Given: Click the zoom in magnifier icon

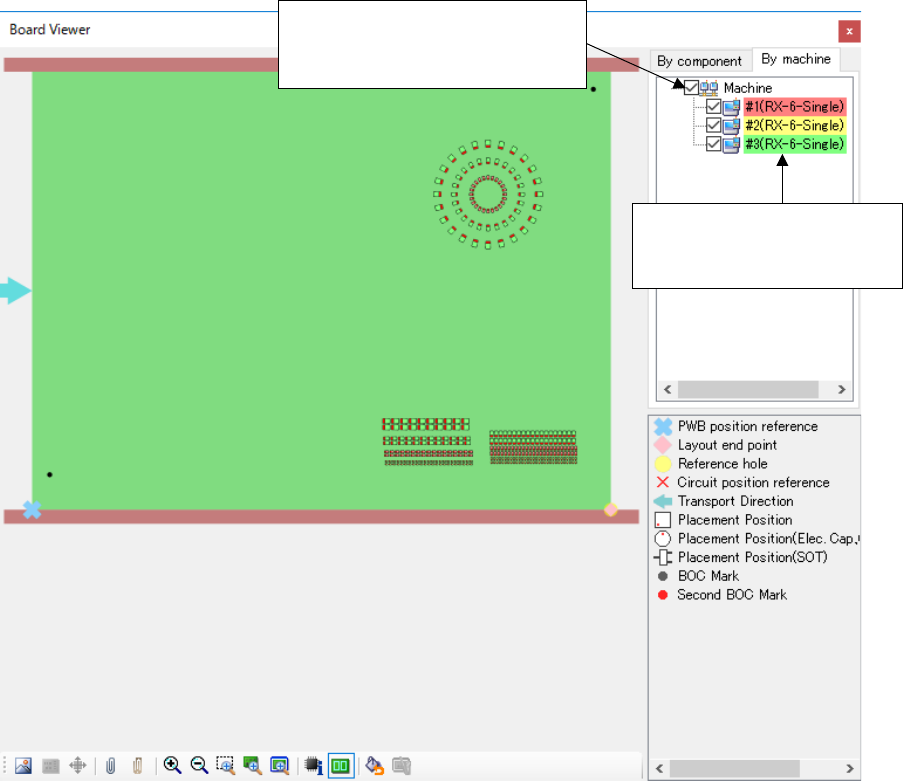Looking at the screenshot, I should point(172,765).
